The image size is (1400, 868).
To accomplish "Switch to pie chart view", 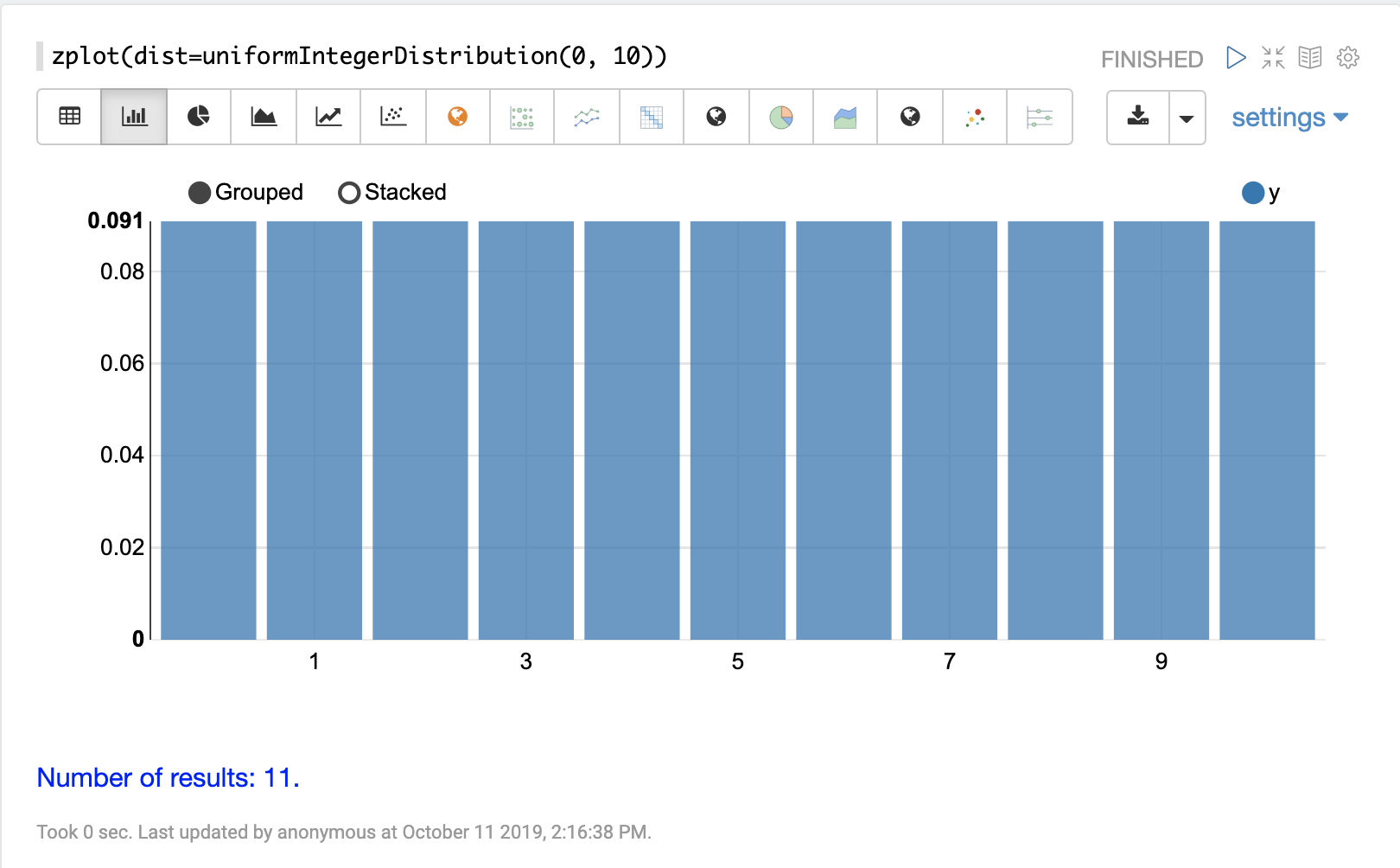I will point(199,117).
